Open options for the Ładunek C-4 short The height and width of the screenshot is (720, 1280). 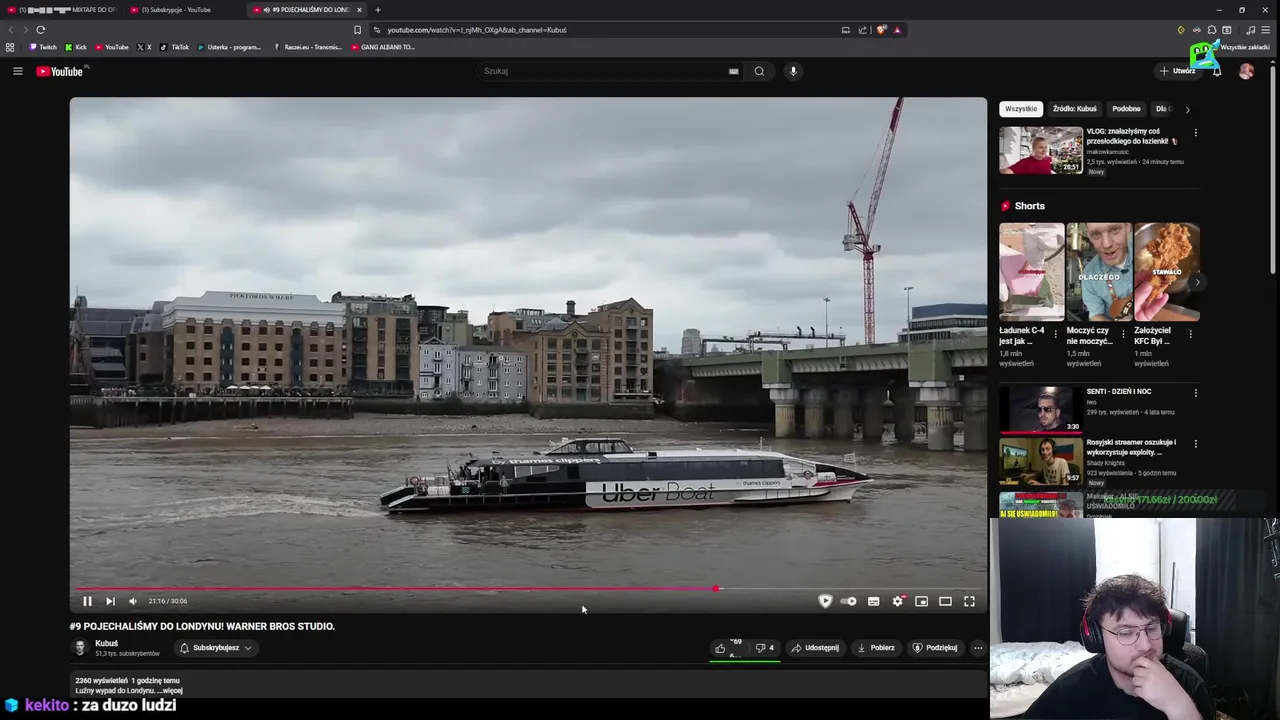click(x=1055, y=334)
